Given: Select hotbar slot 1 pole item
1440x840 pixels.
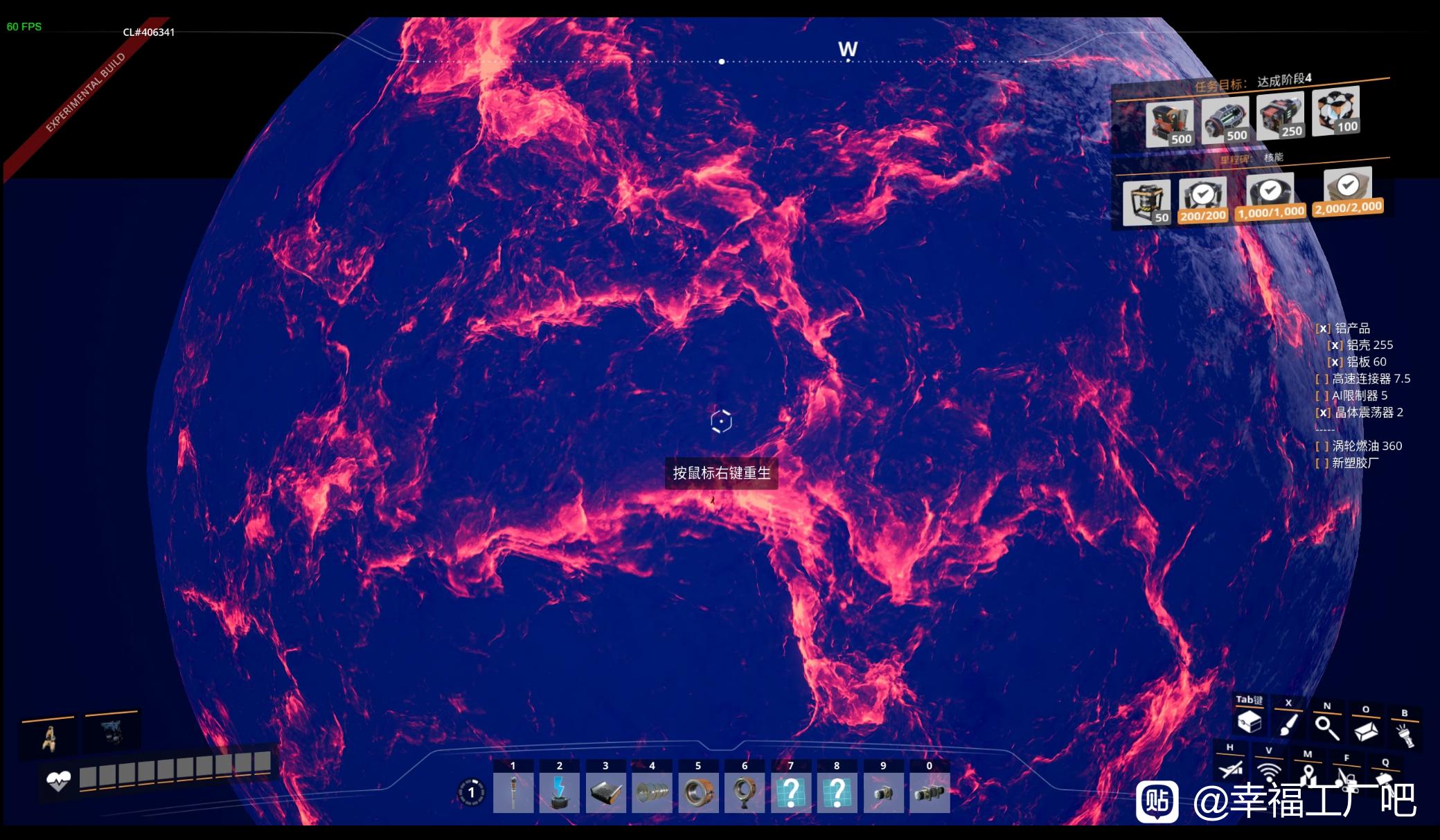Looking at the screenshot, I should pos(513,792).
